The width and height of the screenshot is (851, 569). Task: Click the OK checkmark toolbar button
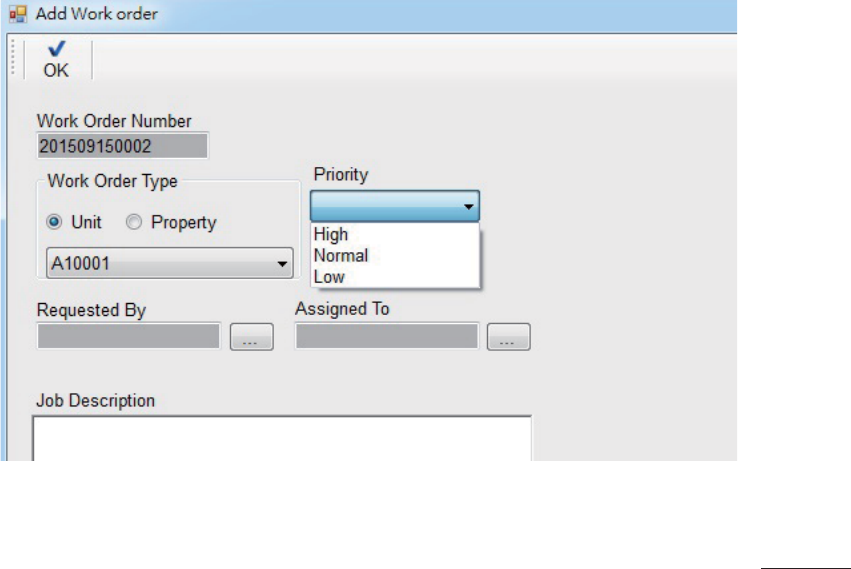coord(56,60)
